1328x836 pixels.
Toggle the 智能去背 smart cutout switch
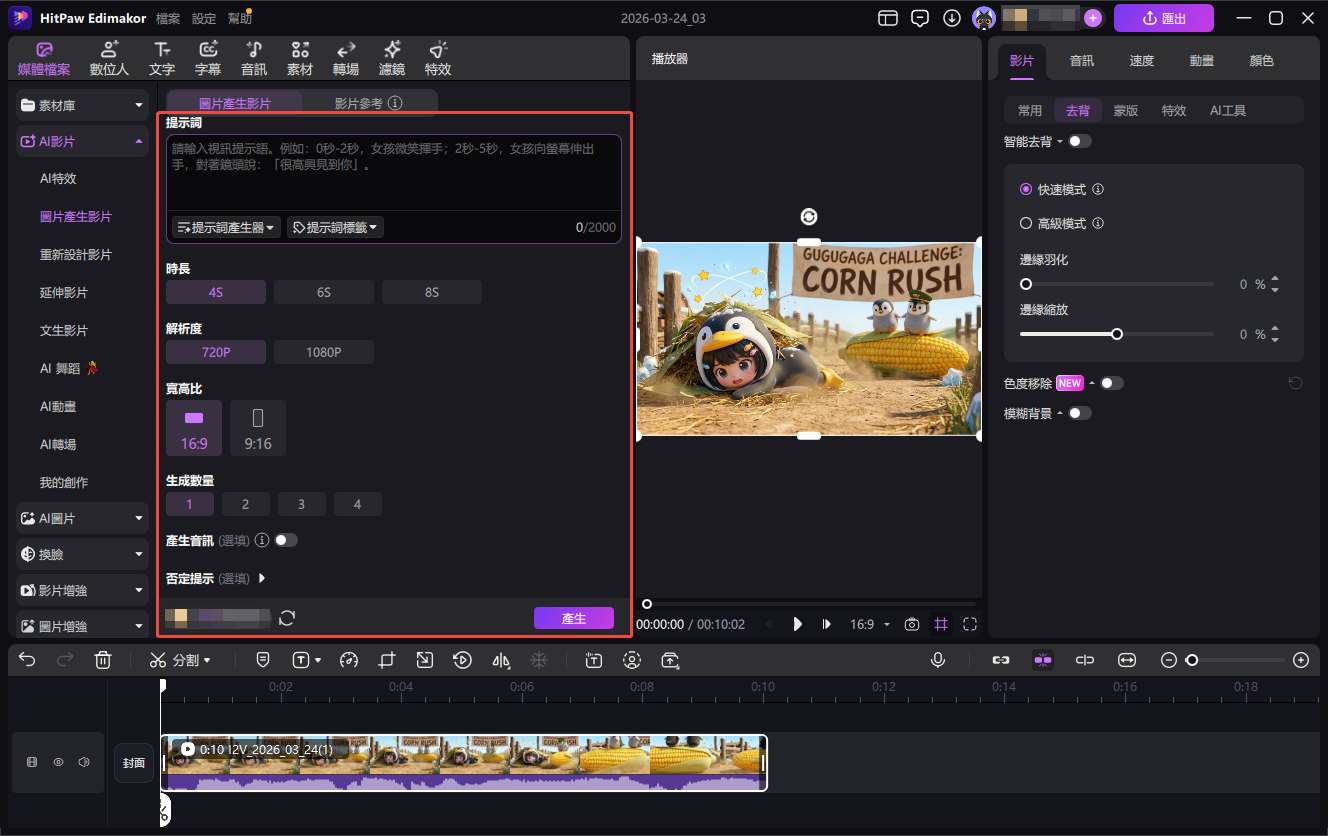[1079, 141]
